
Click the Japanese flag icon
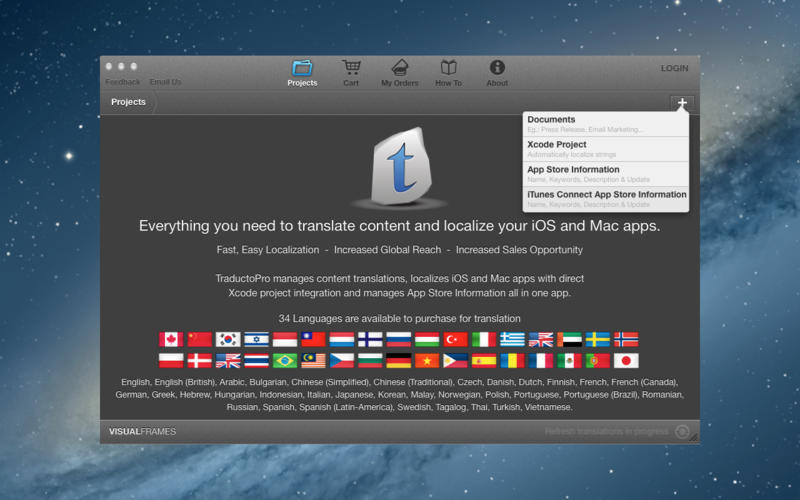(x=626, y=361)
